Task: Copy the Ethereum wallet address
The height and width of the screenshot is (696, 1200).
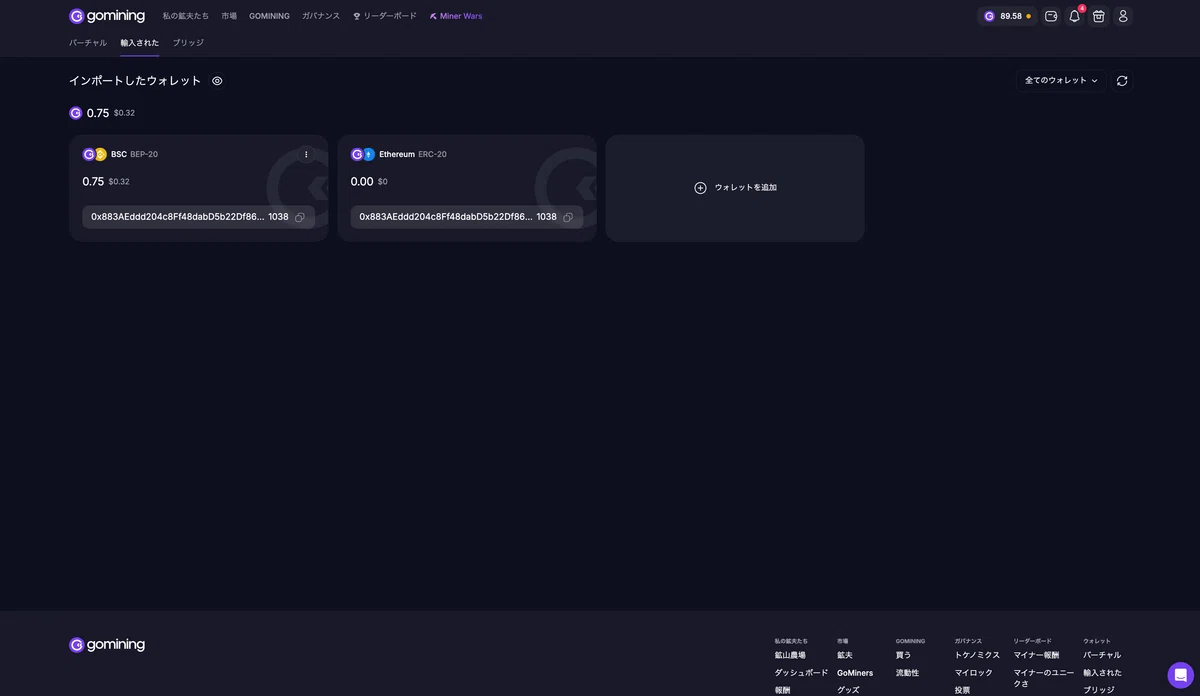Action: click(568, 217)
